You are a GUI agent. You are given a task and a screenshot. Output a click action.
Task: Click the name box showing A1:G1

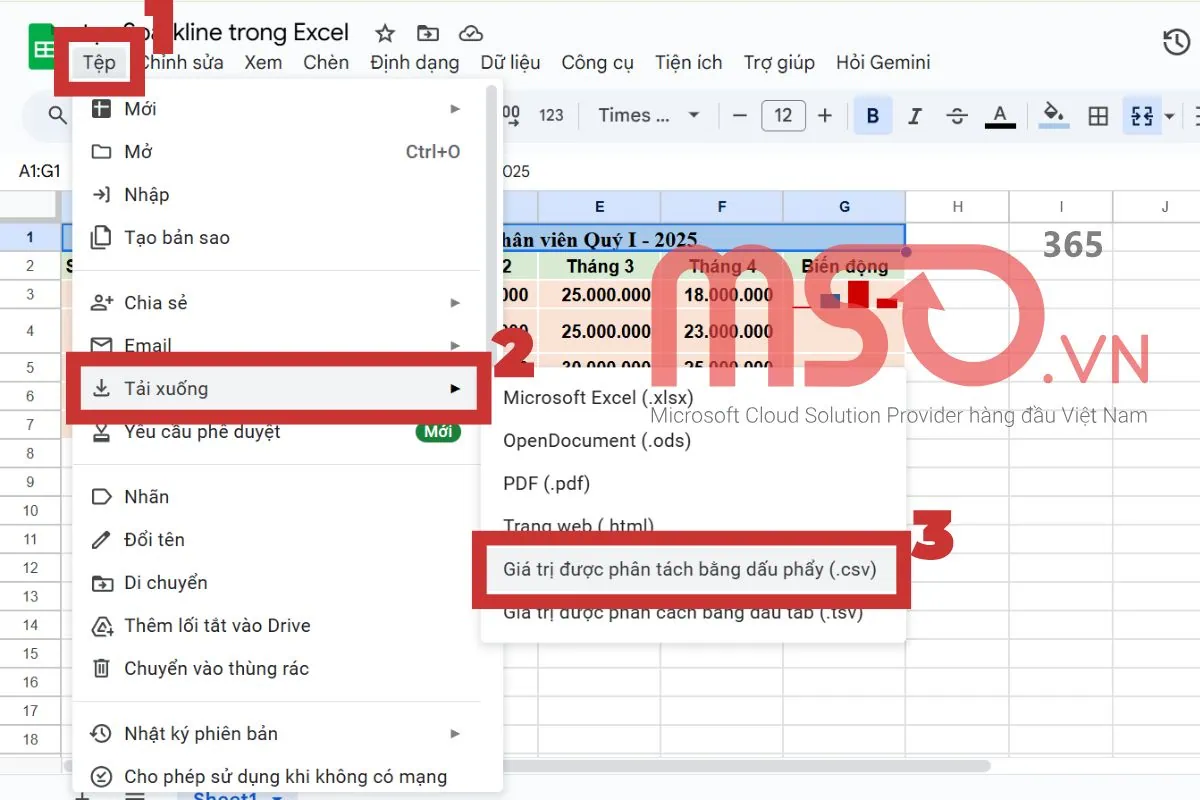(40, 170)
